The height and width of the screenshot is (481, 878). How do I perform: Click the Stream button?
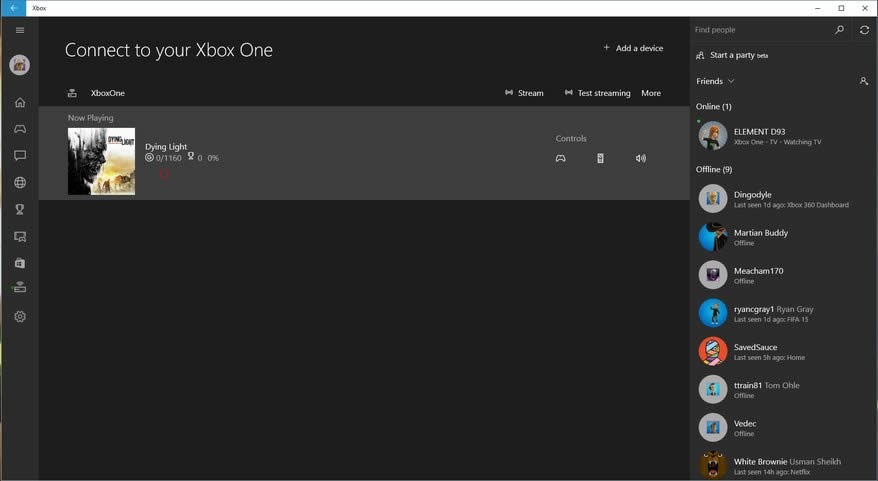pyautogui.click(x=524, y=93)
